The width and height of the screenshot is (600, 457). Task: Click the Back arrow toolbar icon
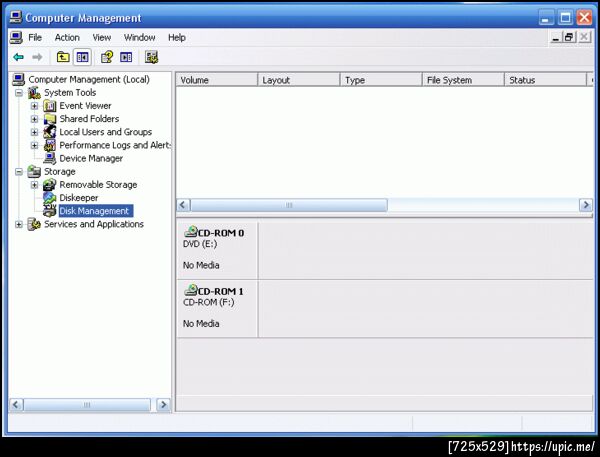click(18, 57)
